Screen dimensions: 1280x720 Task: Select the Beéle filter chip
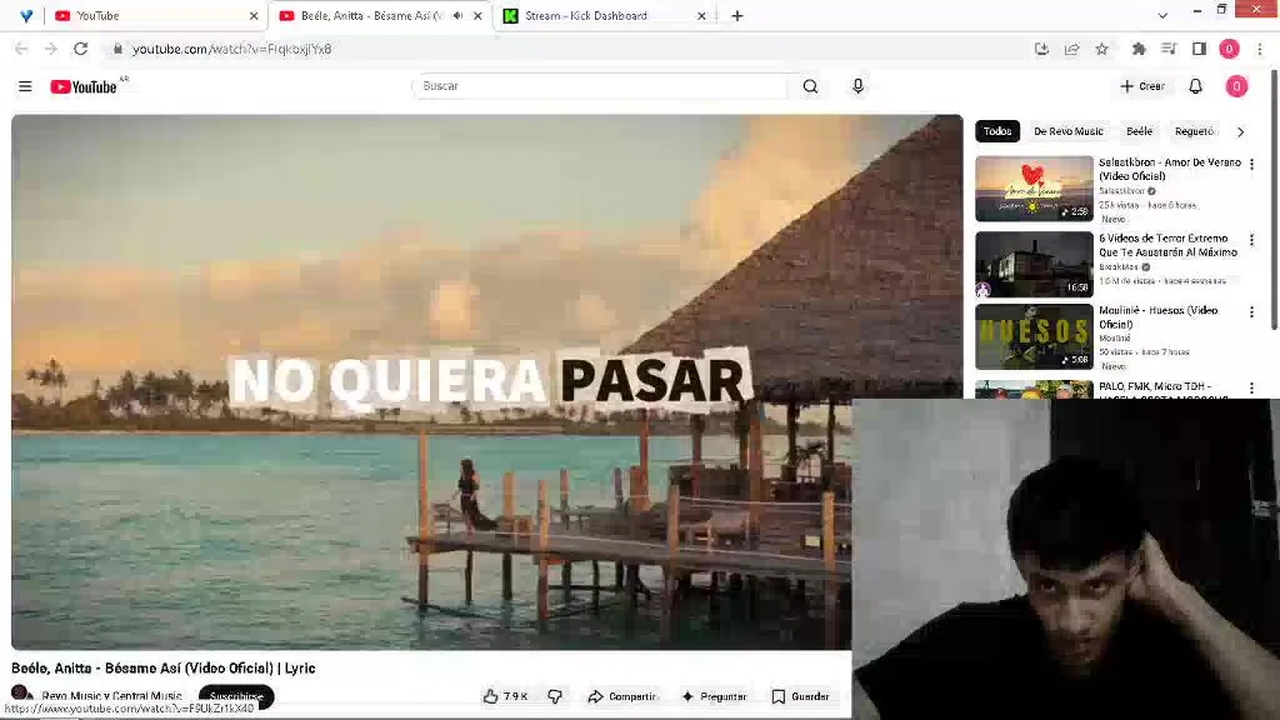[x=1139, y=131]
